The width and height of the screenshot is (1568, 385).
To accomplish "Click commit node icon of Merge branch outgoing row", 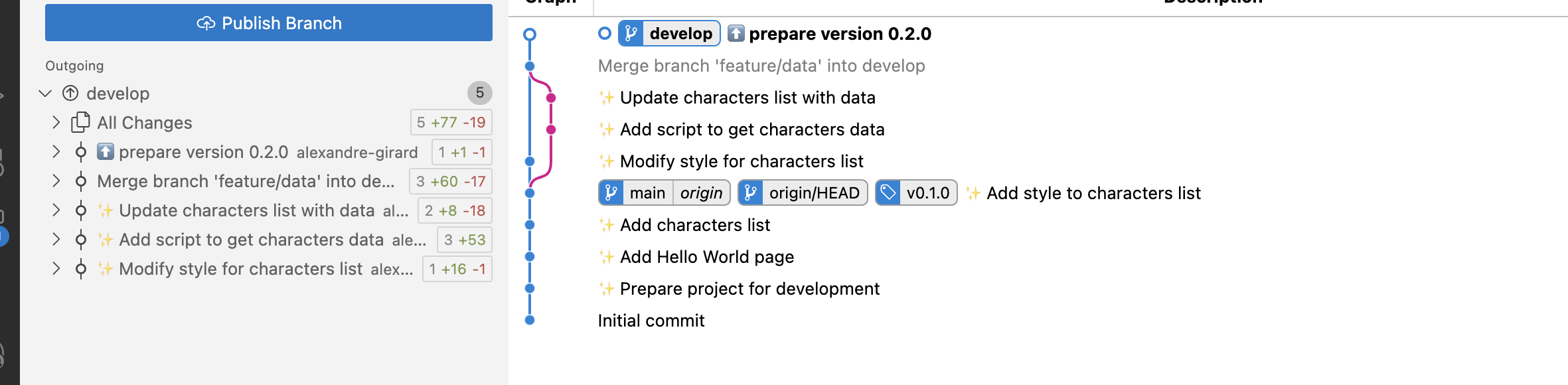I will click(x=81, y=181).
